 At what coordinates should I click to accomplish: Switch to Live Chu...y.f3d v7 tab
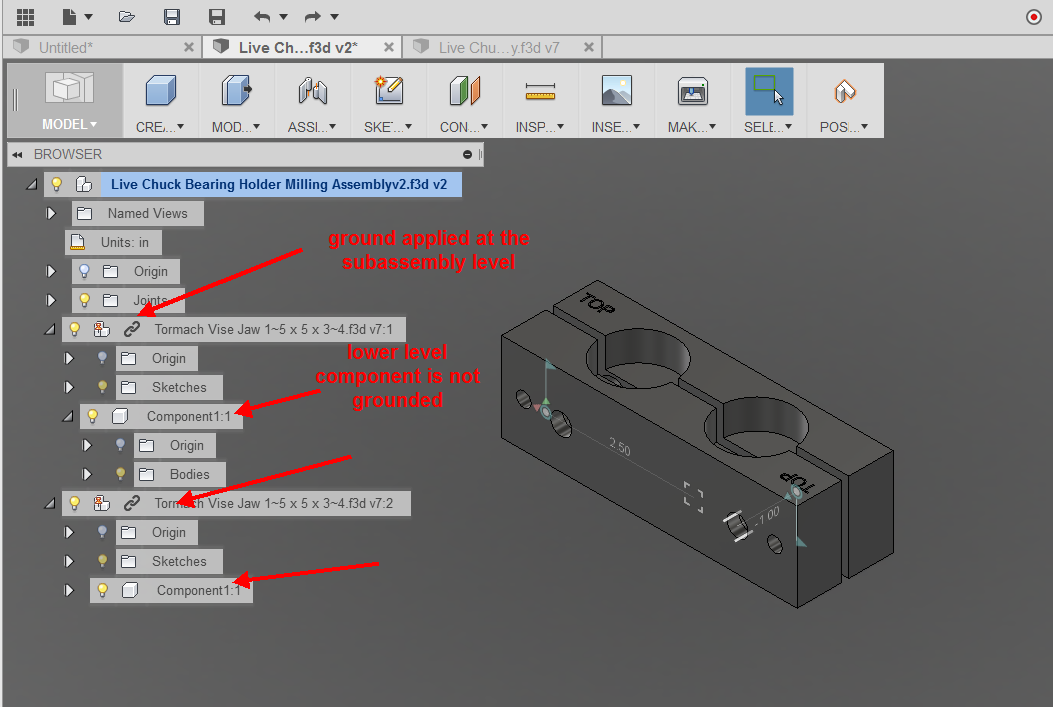tap(498, 47)
